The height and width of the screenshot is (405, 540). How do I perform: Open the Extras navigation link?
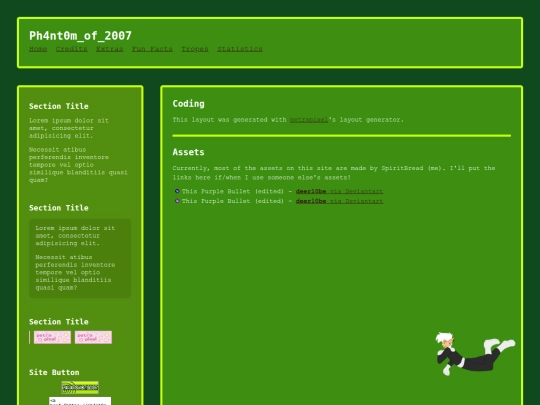[110, 49]
